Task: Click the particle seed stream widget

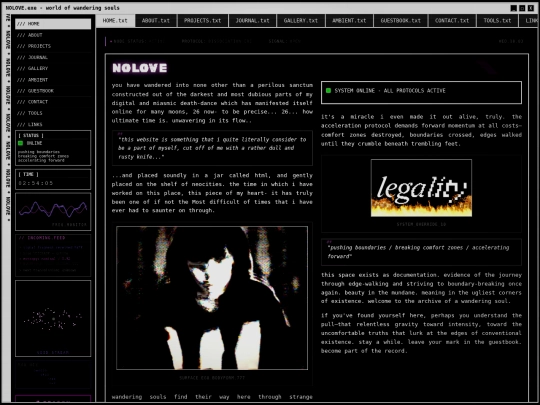Action: point(53,318)
